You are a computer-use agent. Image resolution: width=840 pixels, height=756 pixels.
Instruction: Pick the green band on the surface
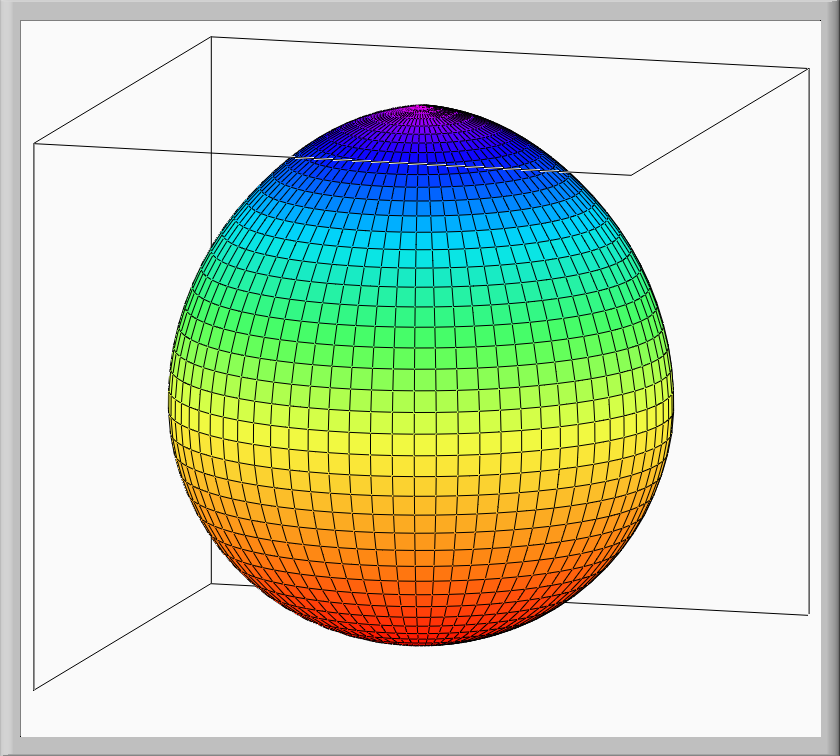pos(420,320)
